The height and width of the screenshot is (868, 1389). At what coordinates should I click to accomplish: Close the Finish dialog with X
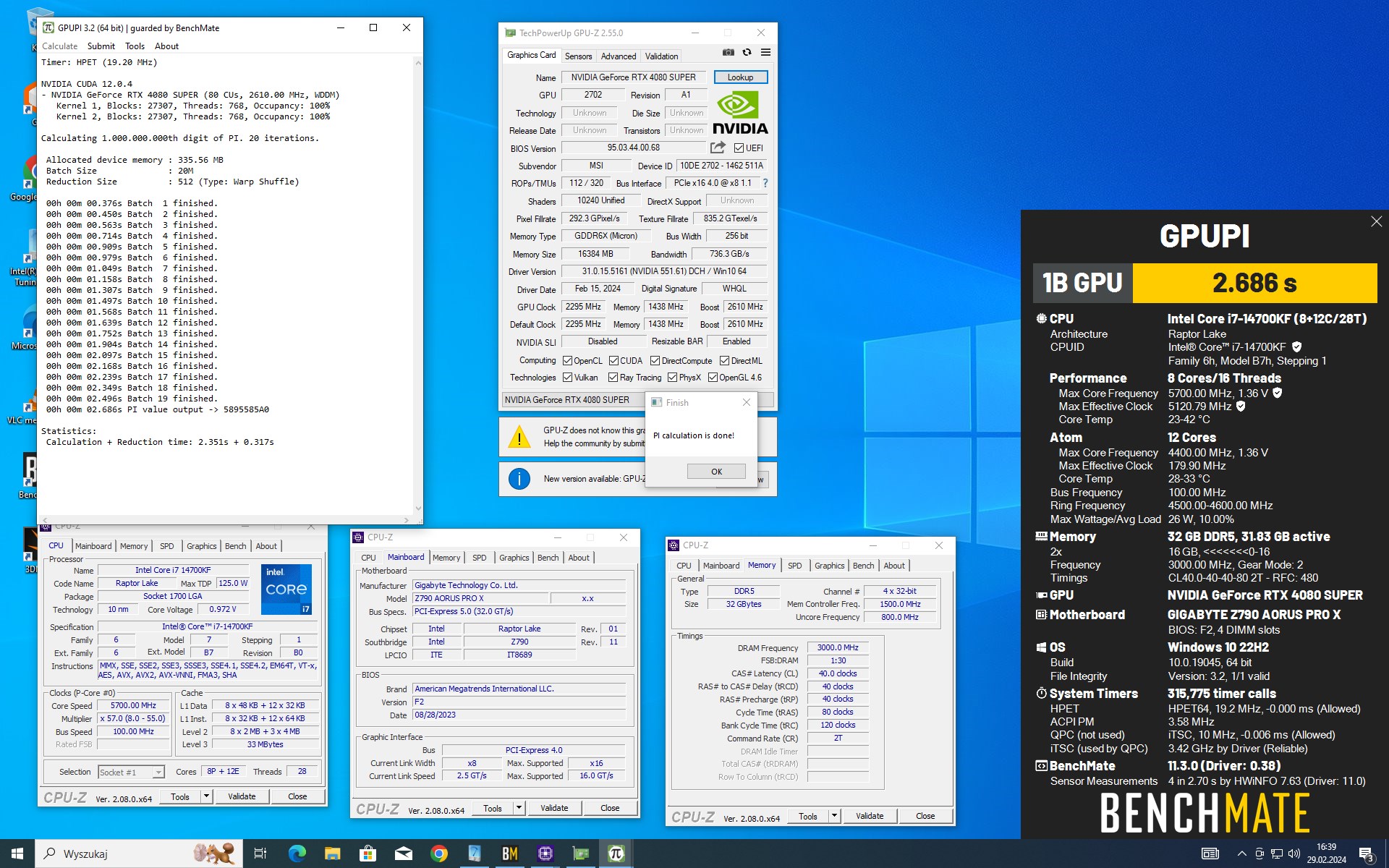747,402
